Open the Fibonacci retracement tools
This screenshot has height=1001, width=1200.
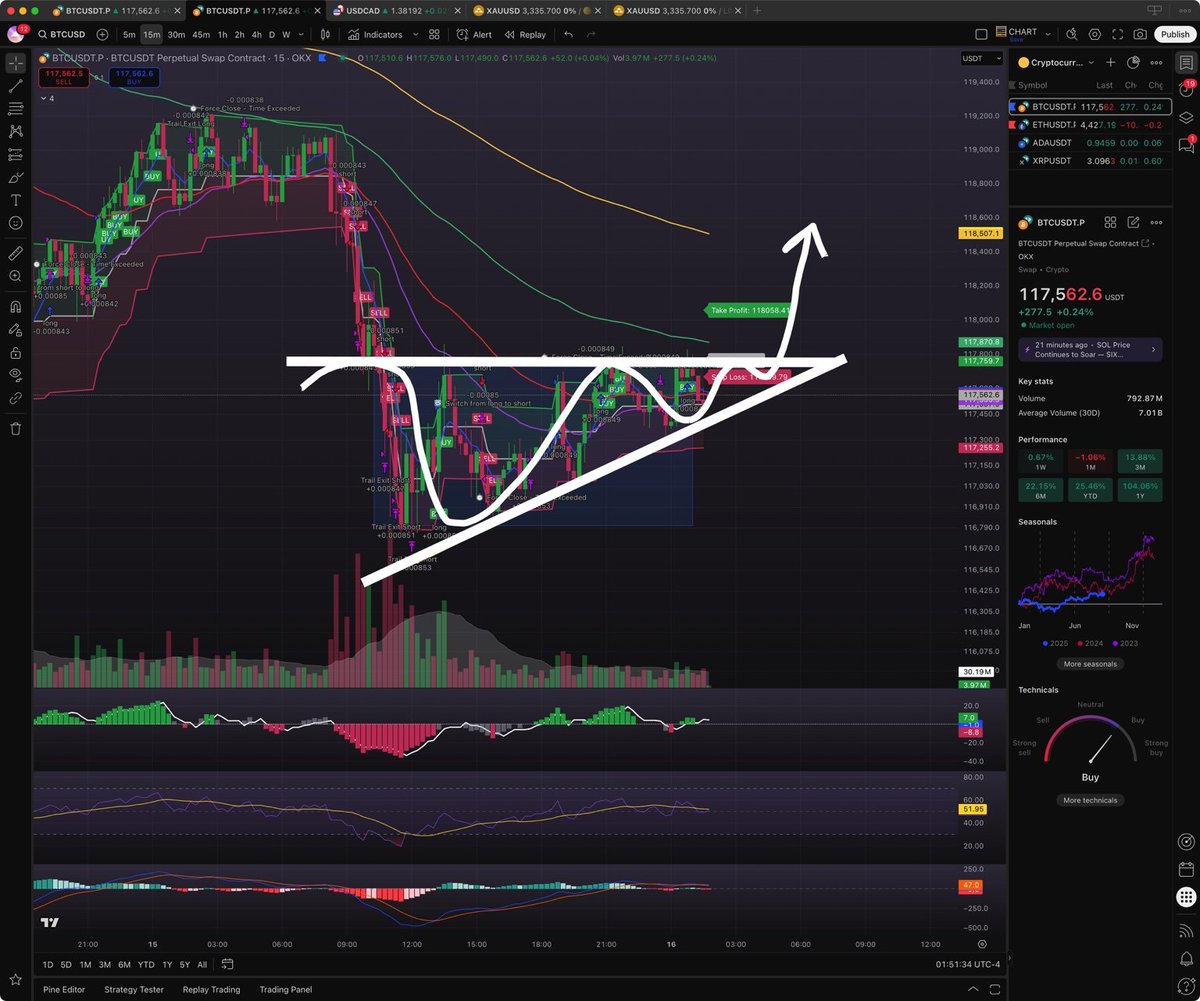pyautogui.click(x=15, y=108)
